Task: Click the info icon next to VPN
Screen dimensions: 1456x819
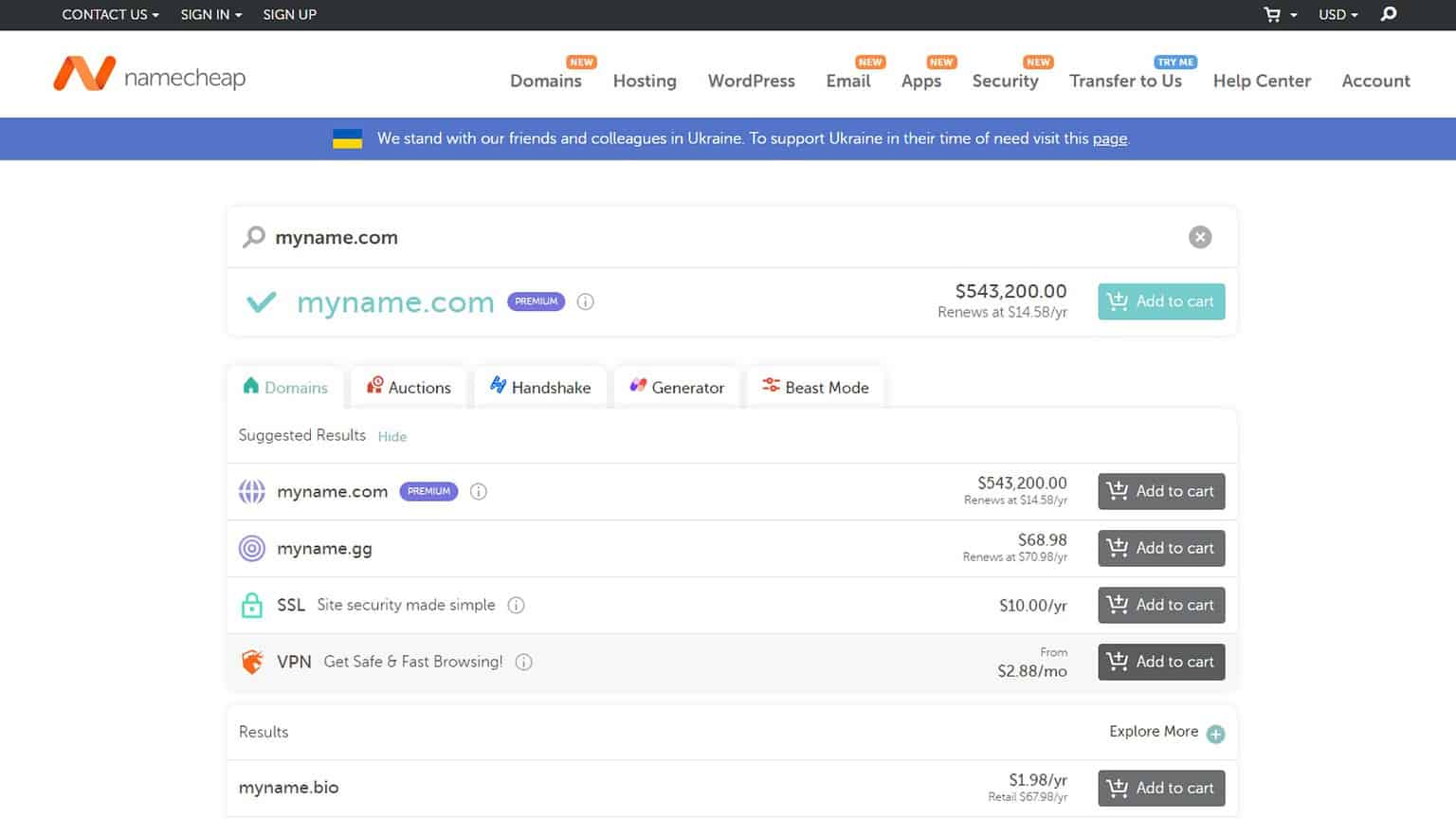Action: [523, 662]
